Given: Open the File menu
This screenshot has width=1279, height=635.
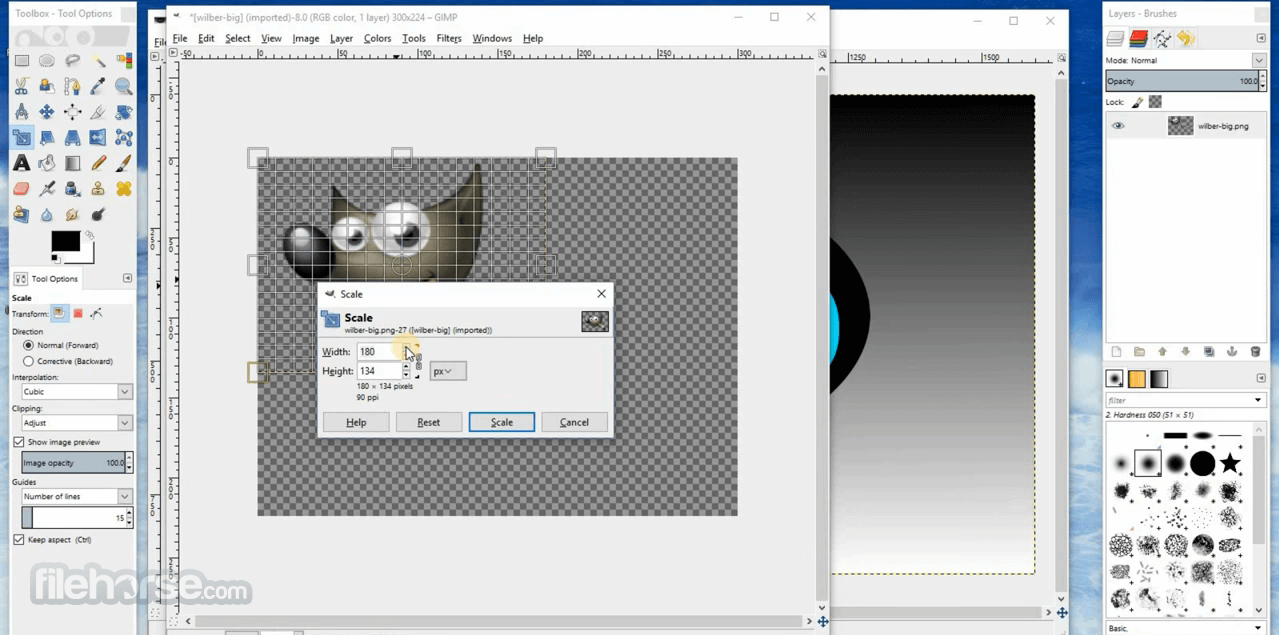Looking at the screenshot, I should (180, 38).
